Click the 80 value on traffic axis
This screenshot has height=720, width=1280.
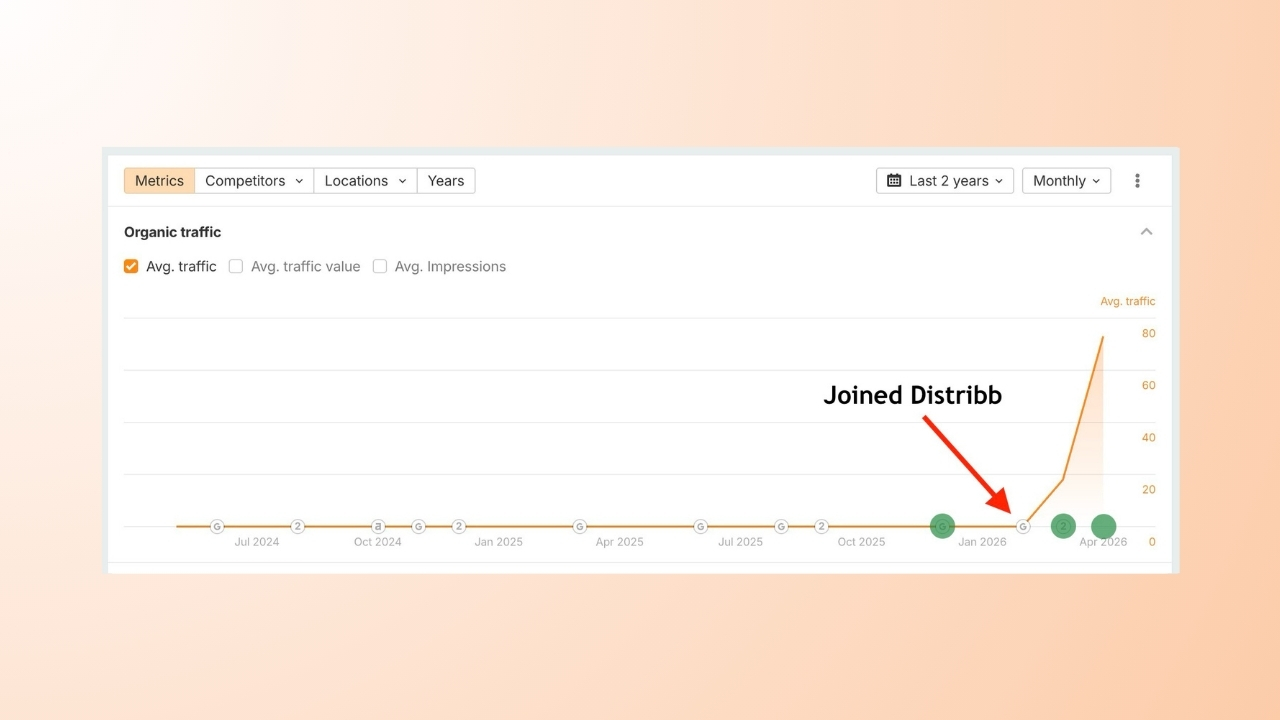pyautogui.click(x=1149, y=333)
